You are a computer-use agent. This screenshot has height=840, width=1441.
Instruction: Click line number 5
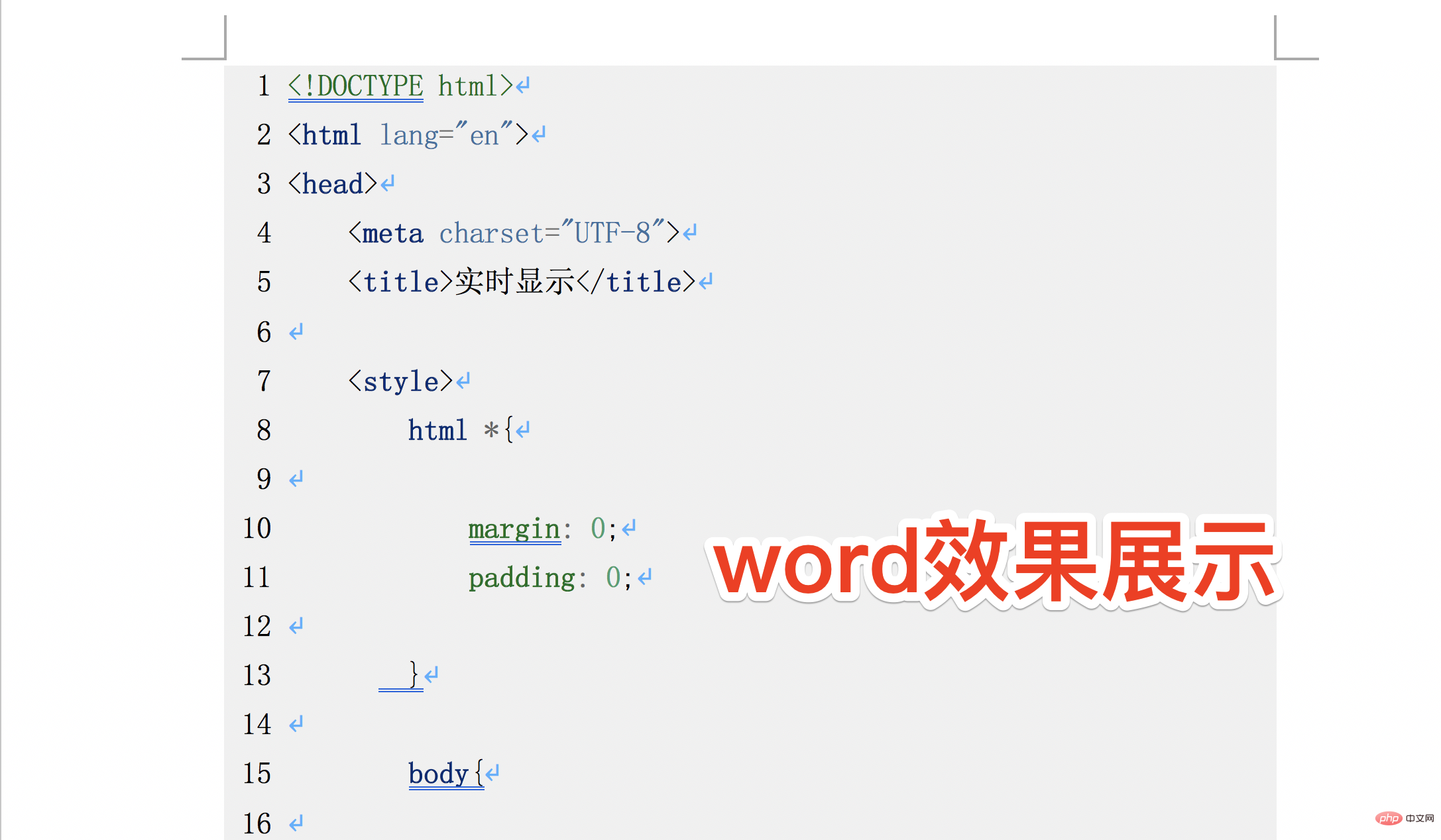coord(264,282)
